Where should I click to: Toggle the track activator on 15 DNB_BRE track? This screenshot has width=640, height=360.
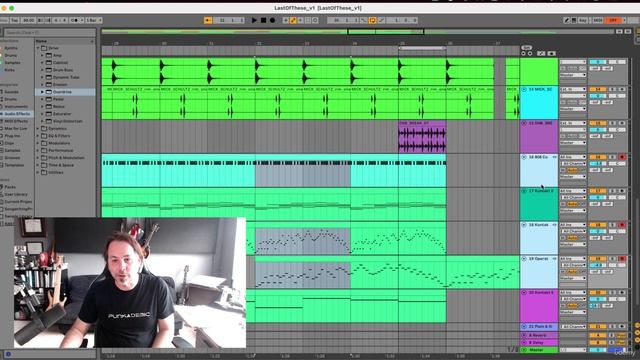pos(598,123)
